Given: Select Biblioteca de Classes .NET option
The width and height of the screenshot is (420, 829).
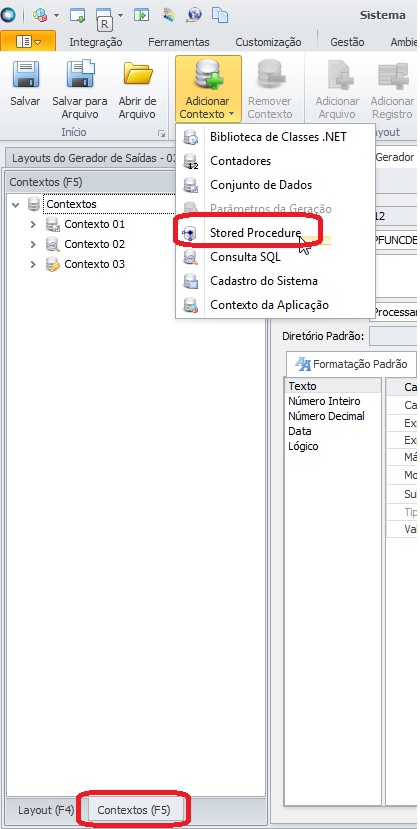Looking at the screenshot, I should click(278, 137).
